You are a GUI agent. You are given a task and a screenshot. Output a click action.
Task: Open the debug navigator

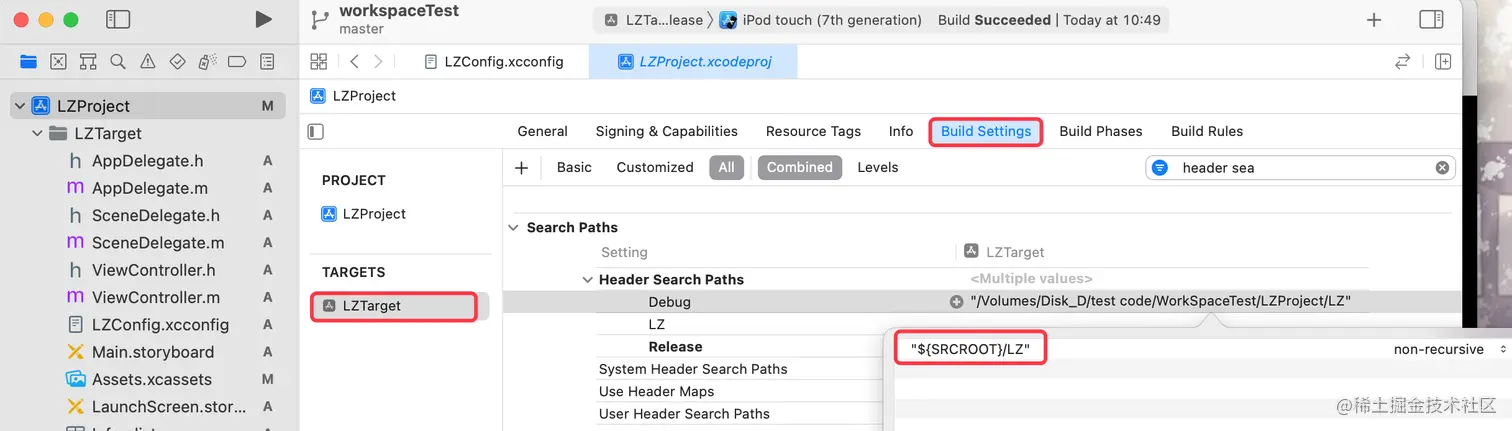pyautogui.click(x=207, y=62)
